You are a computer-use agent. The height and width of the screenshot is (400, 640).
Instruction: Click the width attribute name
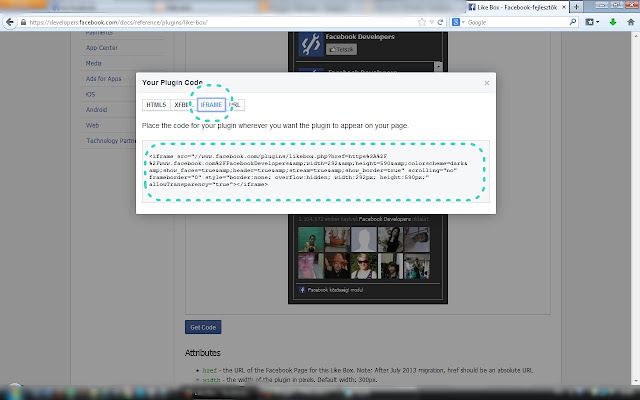(x=211, y=380)
